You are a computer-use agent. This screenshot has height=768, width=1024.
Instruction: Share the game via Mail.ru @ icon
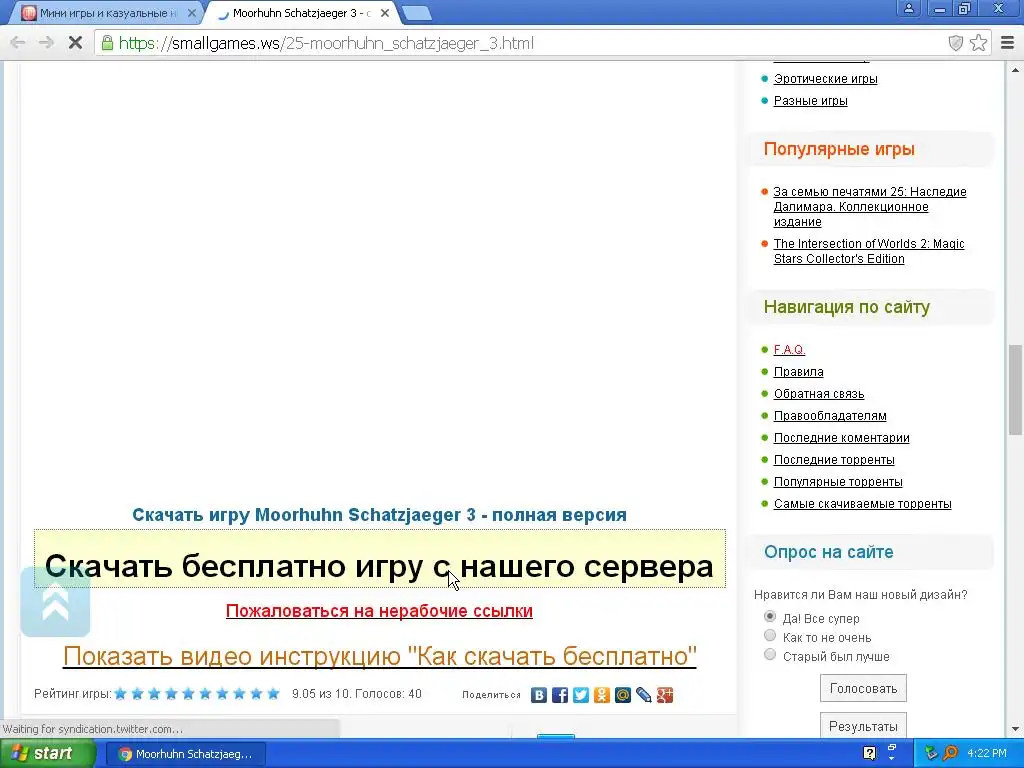click(x=622, y=695)
